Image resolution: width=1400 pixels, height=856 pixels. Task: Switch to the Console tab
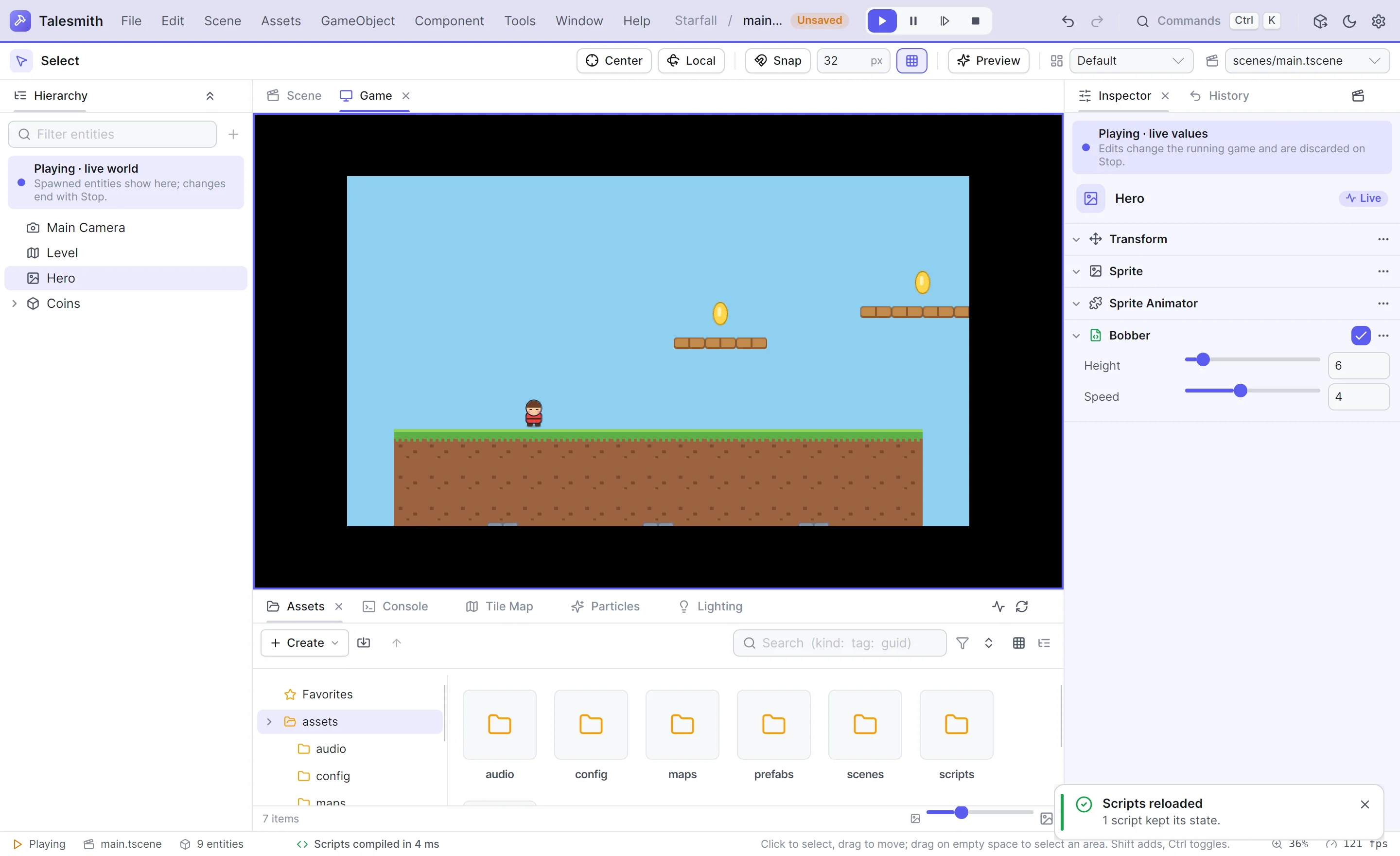coord(395,606)
